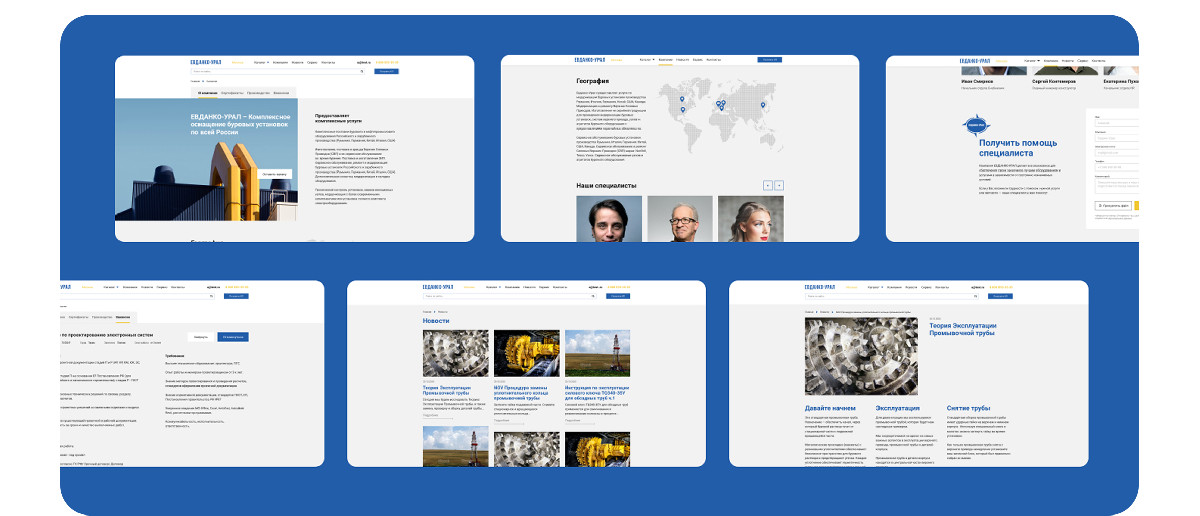
Task: Click large drill bit image in article mockup
Action: pos(861,355)
